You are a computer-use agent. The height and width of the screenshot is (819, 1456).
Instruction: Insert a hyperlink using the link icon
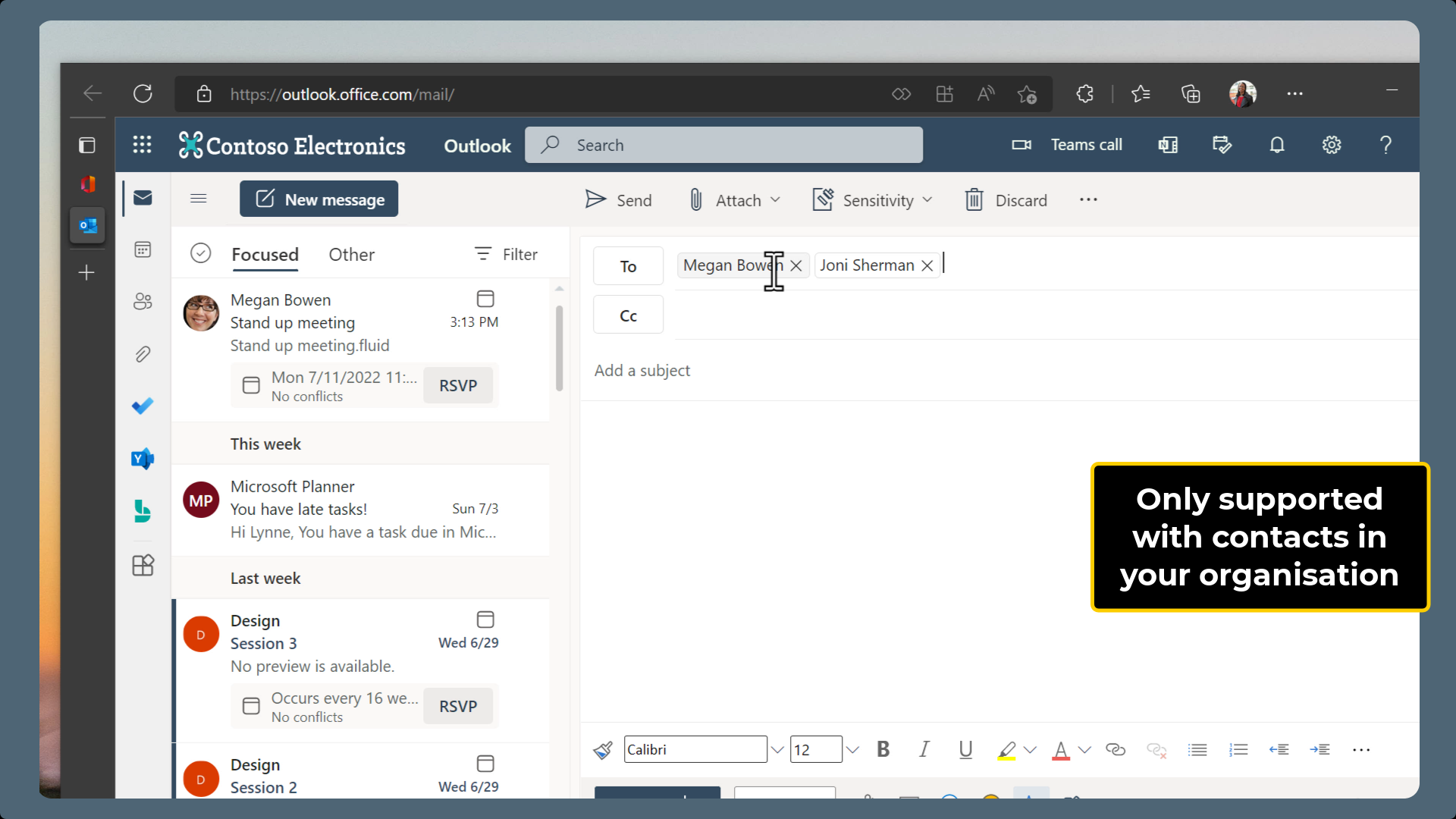click(x=1116, y=750)
